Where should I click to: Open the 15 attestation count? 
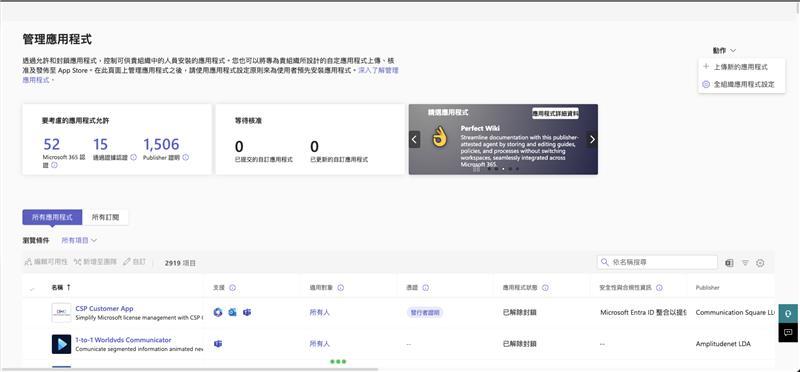[x=101, y=144]
